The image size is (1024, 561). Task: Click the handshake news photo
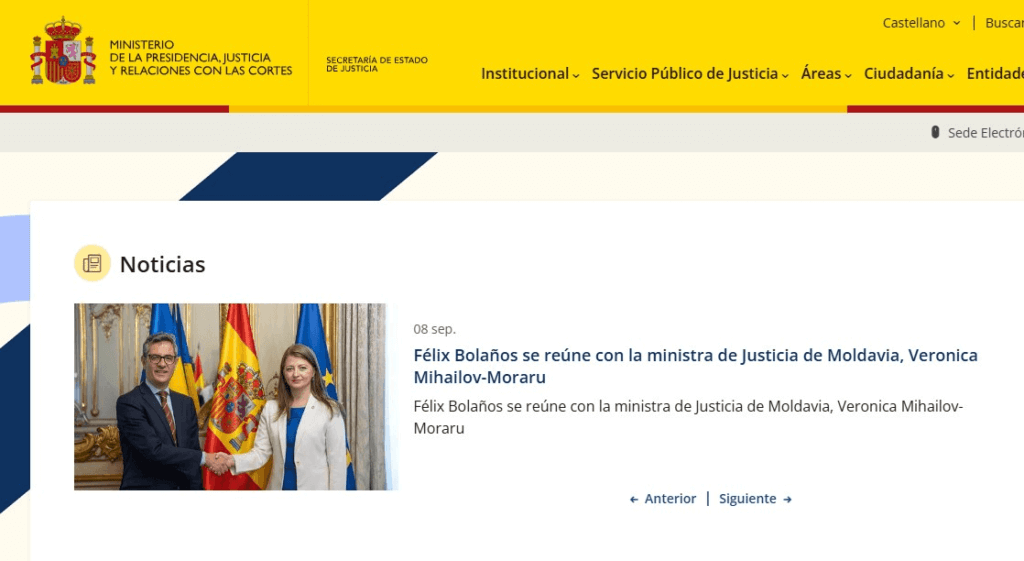pyautogui.click(x=236, y=396)
